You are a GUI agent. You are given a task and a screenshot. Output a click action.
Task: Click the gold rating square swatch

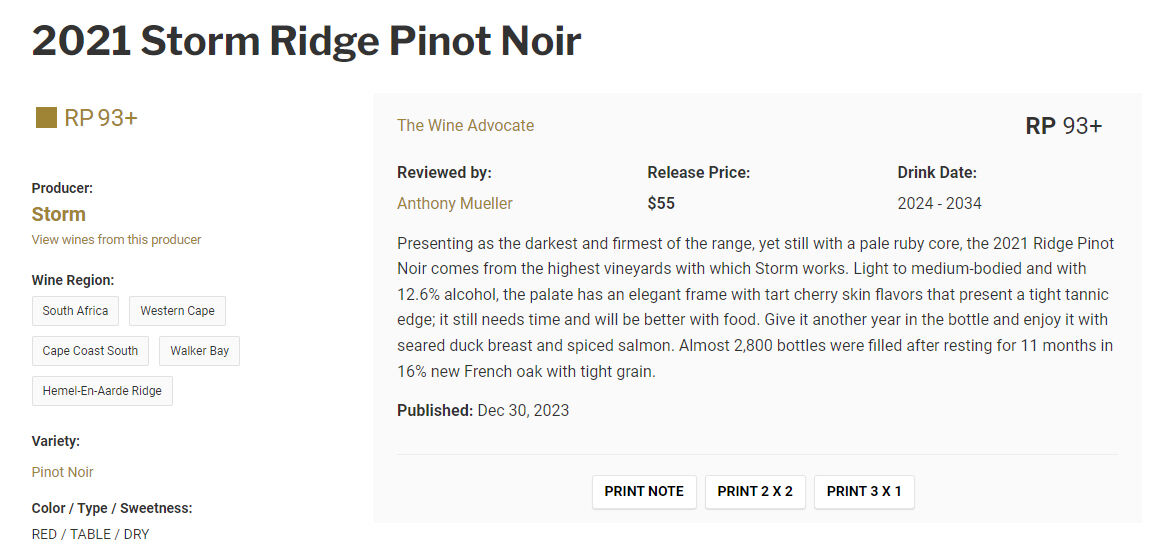46,118
